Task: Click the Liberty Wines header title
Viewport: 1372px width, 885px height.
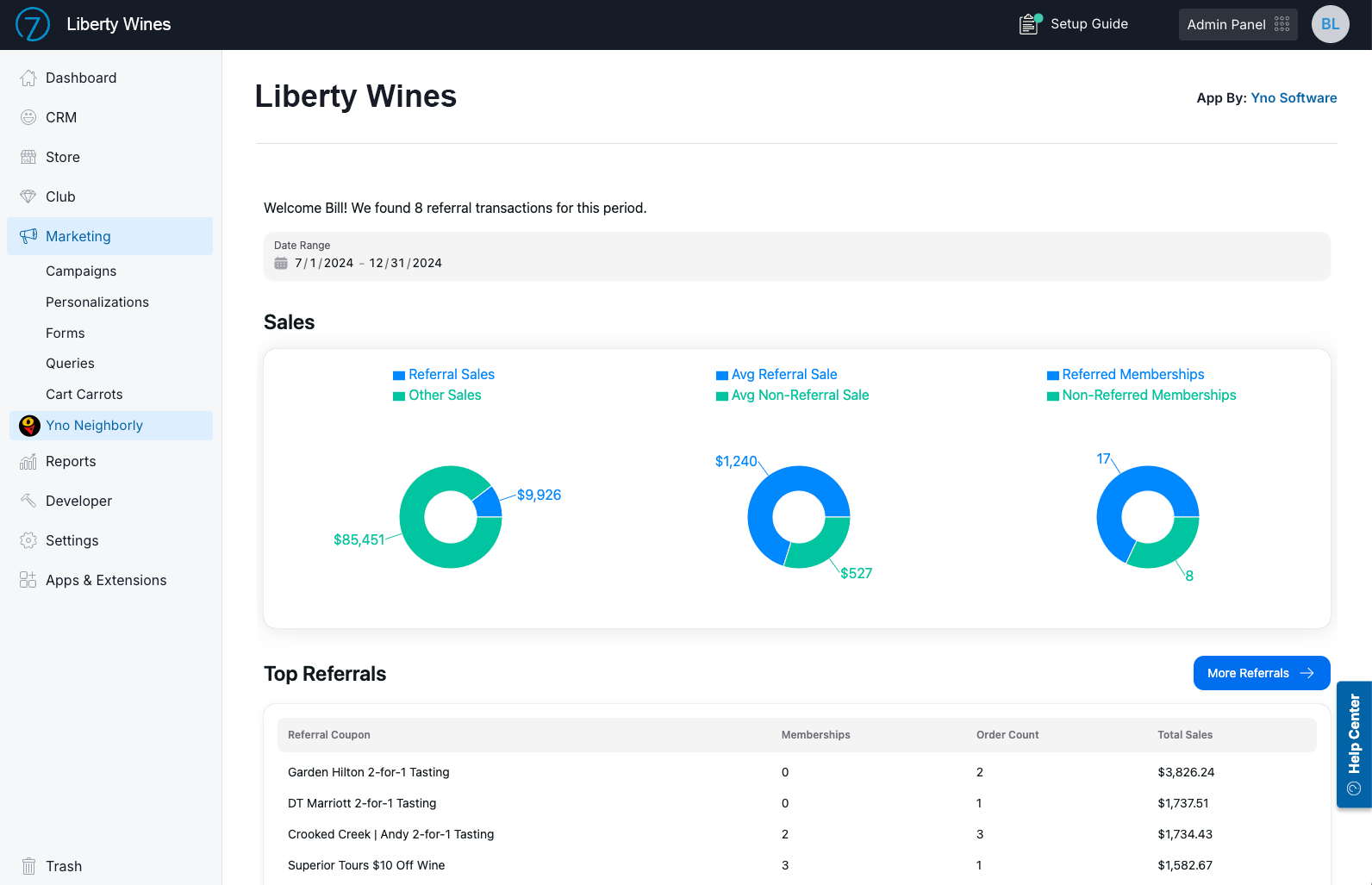Action: 119,24
